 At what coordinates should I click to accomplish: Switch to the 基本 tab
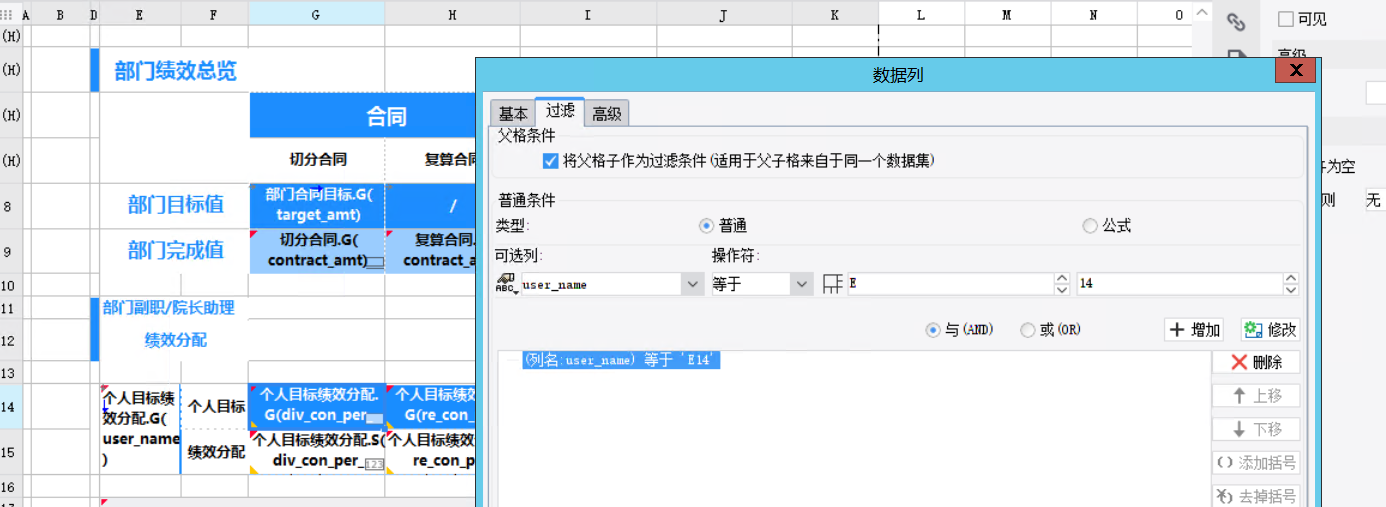(x=513, y=114)
